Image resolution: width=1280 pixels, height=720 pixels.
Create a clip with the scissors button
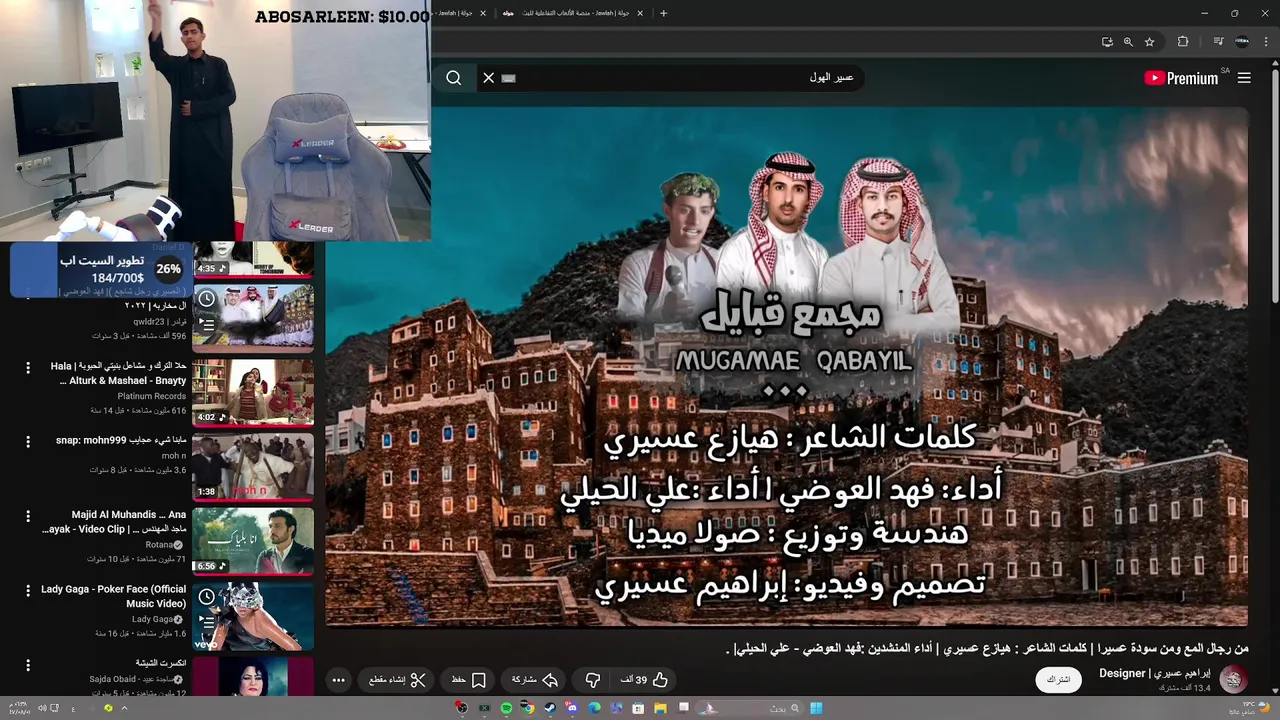tap(397, 680)
